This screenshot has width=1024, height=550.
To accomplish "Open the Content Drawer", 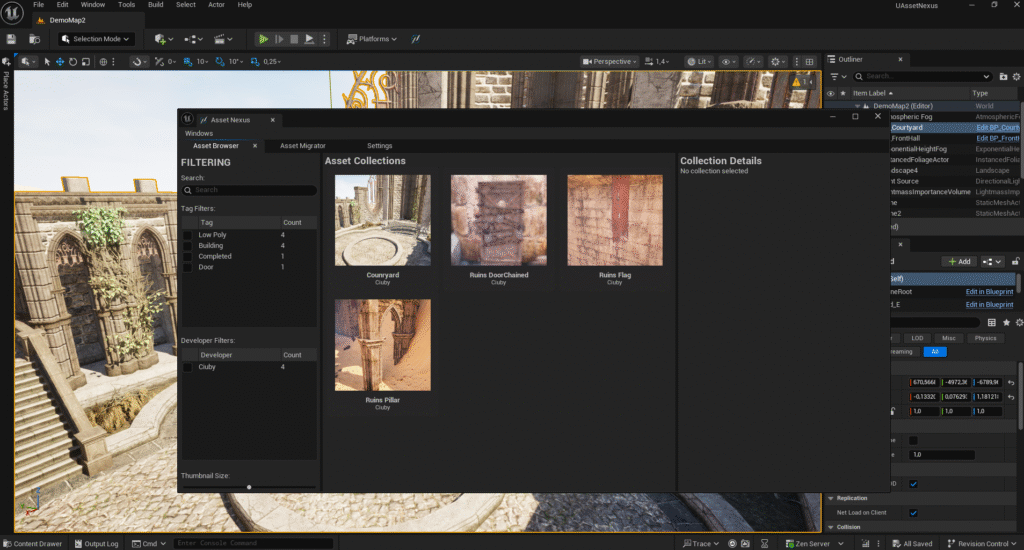I will tap(32, 544).
